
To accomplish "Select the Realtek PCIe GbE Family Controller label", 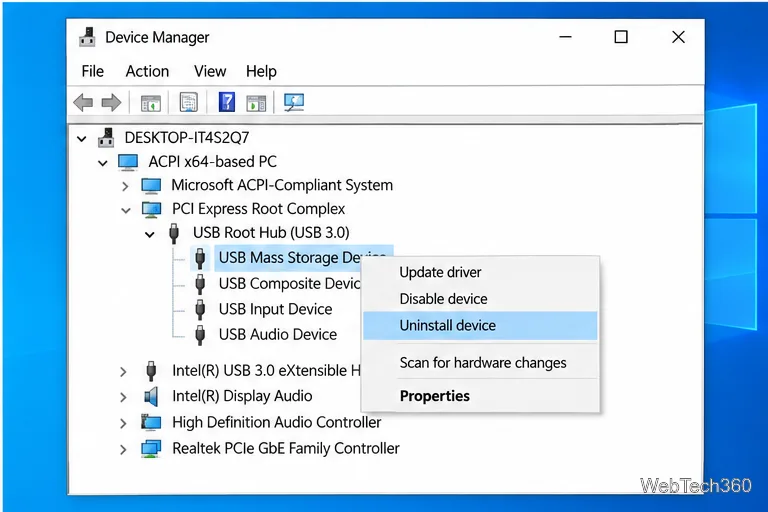I will coord(286,448).
